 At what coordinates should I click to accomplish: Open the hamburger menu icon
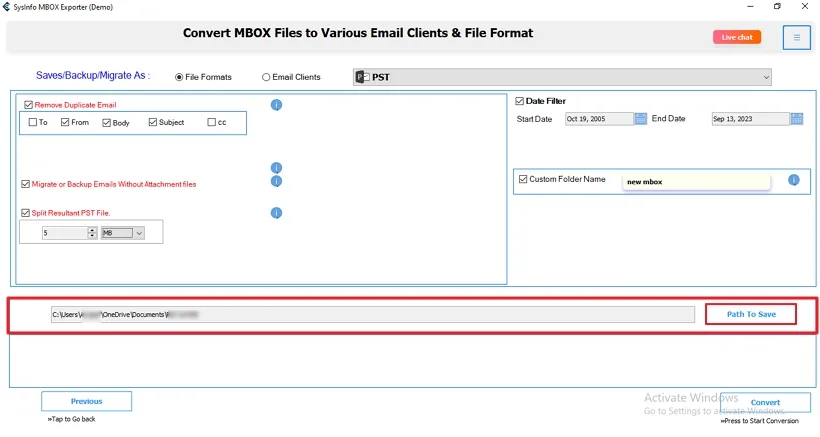(796, 38)
